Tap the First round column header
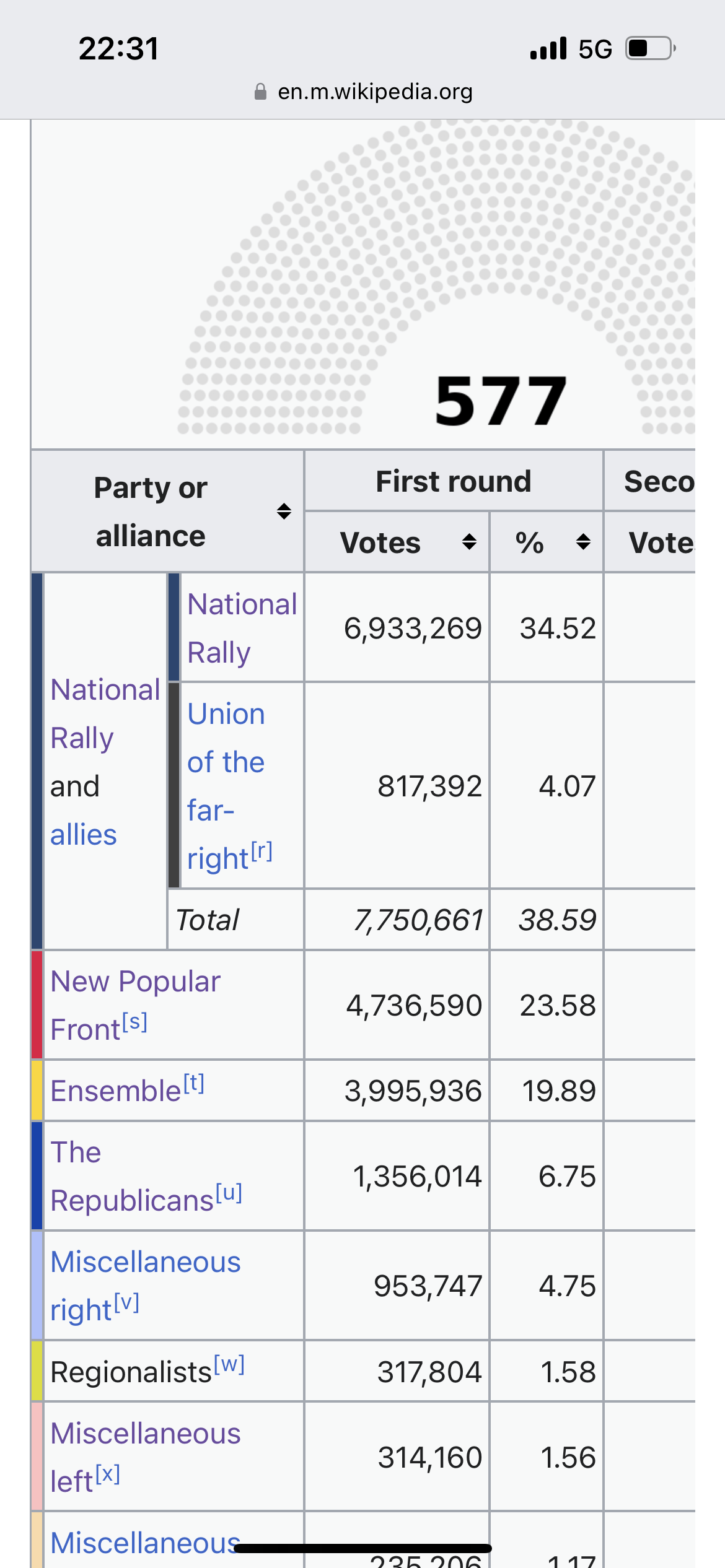The width and height of the screenshot is (725, 1568). (453, 481)
